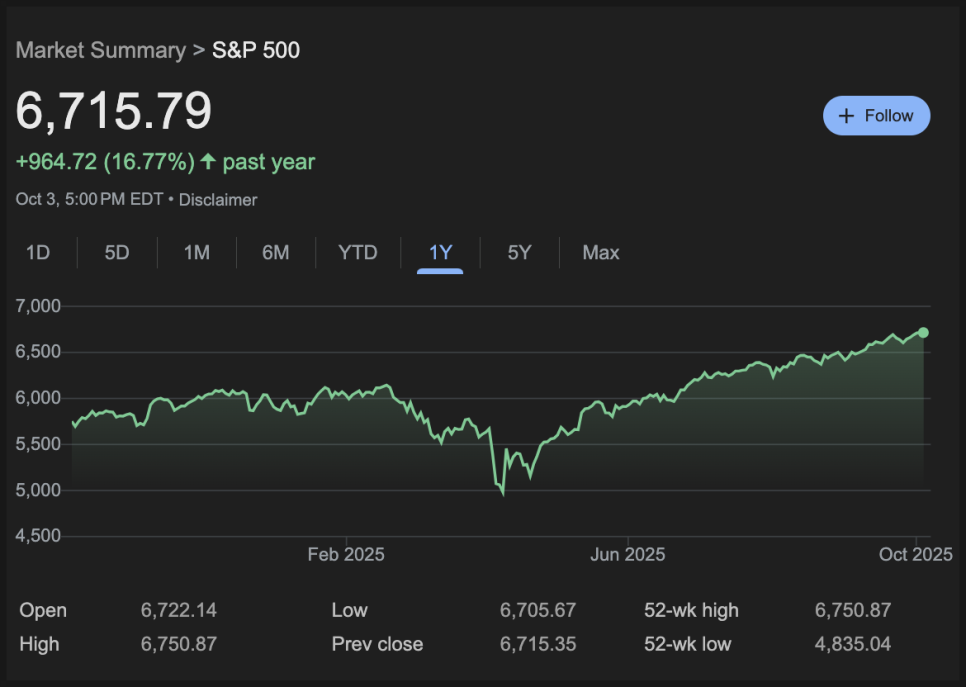The height and width of the screenshot is (687, 966).
Task: Click the 52-wk low value 4,835.04
Action: click(852, 644)
